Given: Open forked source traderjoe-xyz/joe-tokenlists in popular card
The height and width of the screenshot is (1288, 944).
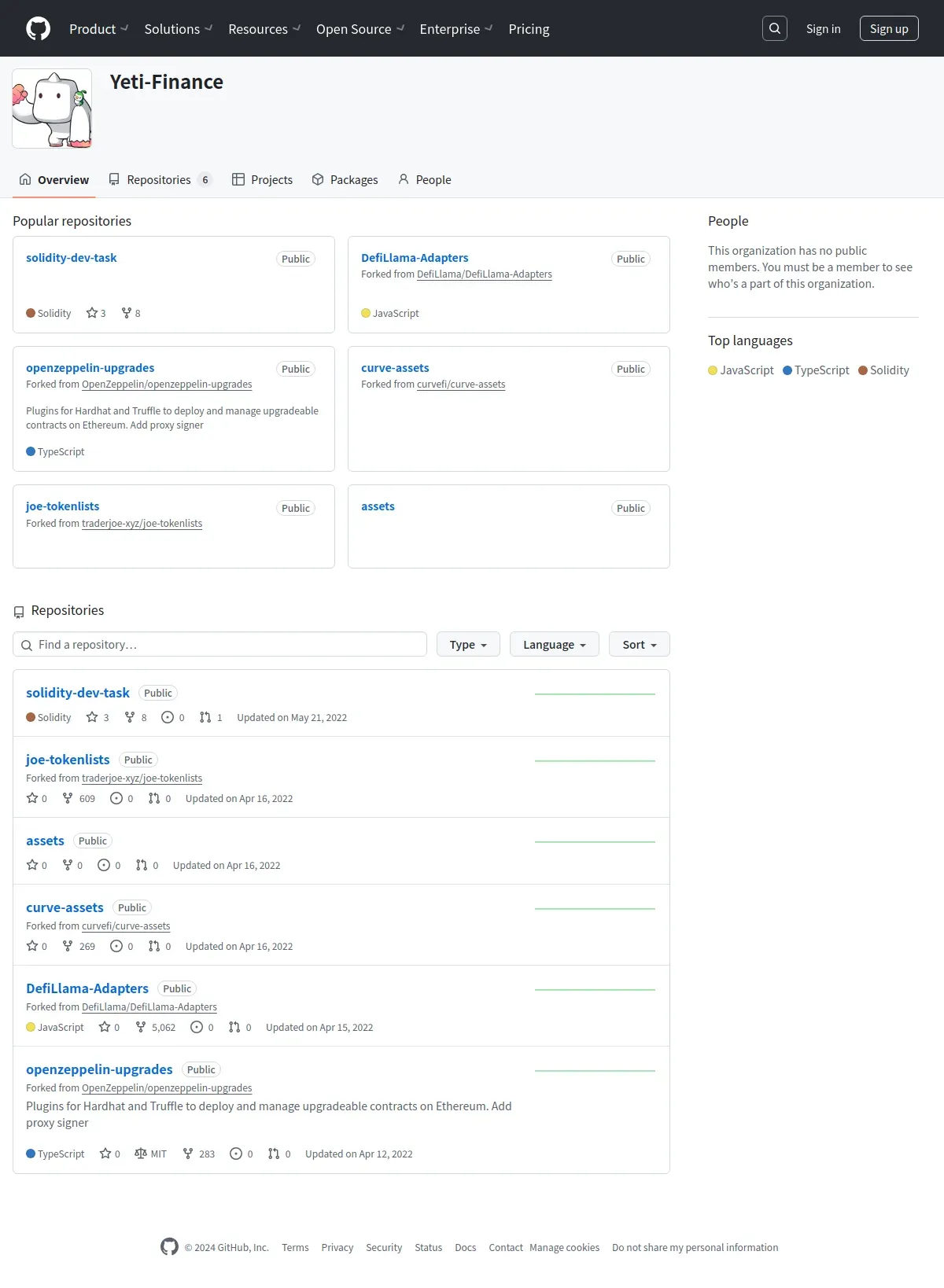Looking at the screenshot, I should [142, 524].
